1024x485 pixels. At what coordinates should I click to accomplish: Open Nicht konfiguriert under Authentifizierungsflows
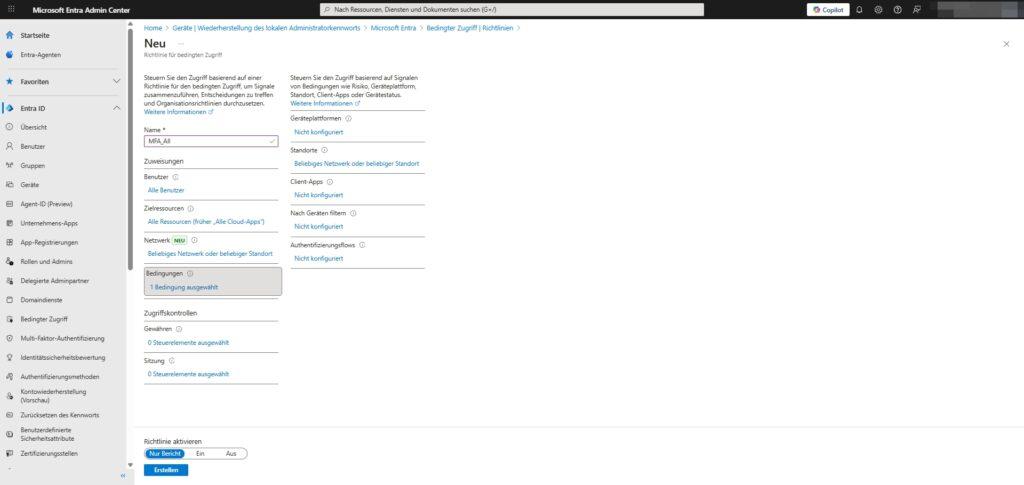click(x=319, y=258)
